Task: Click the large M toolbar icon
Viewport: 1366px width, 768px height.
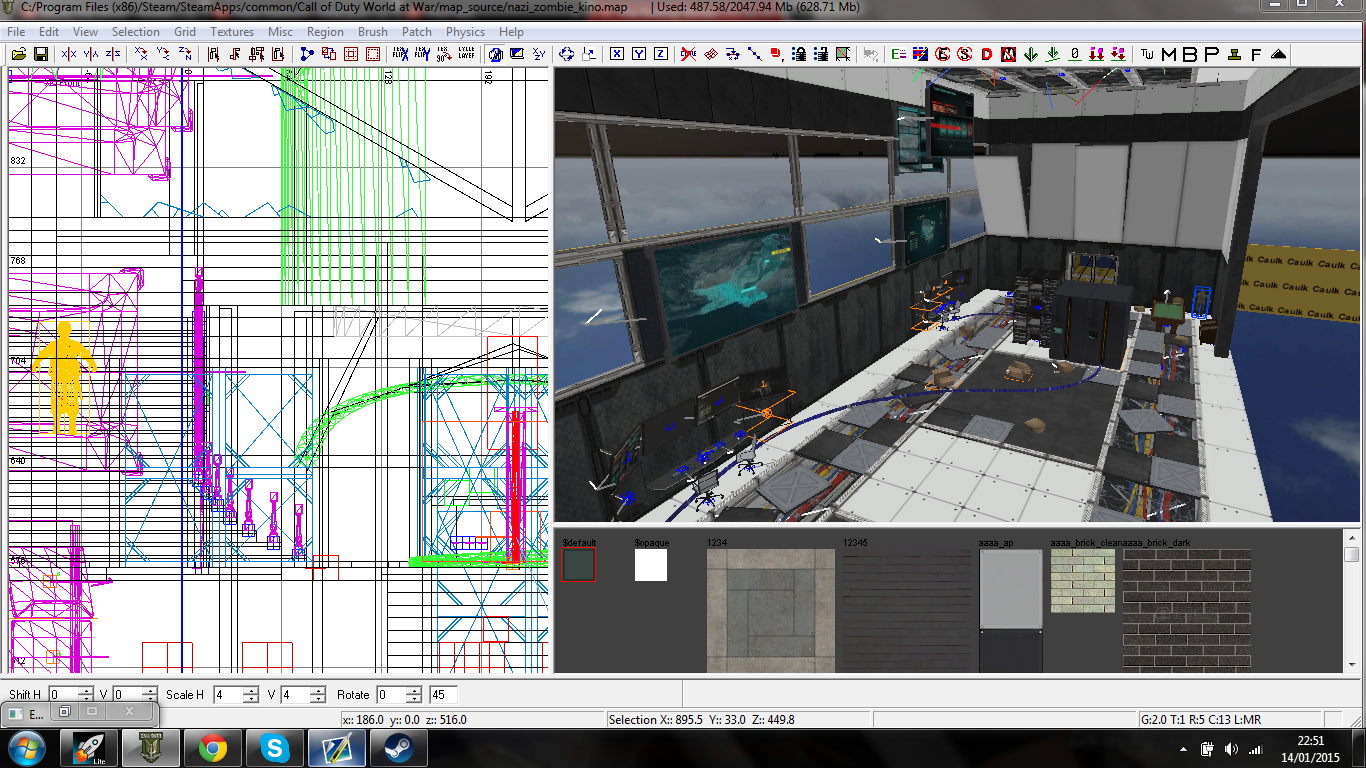Action: 1168,54
